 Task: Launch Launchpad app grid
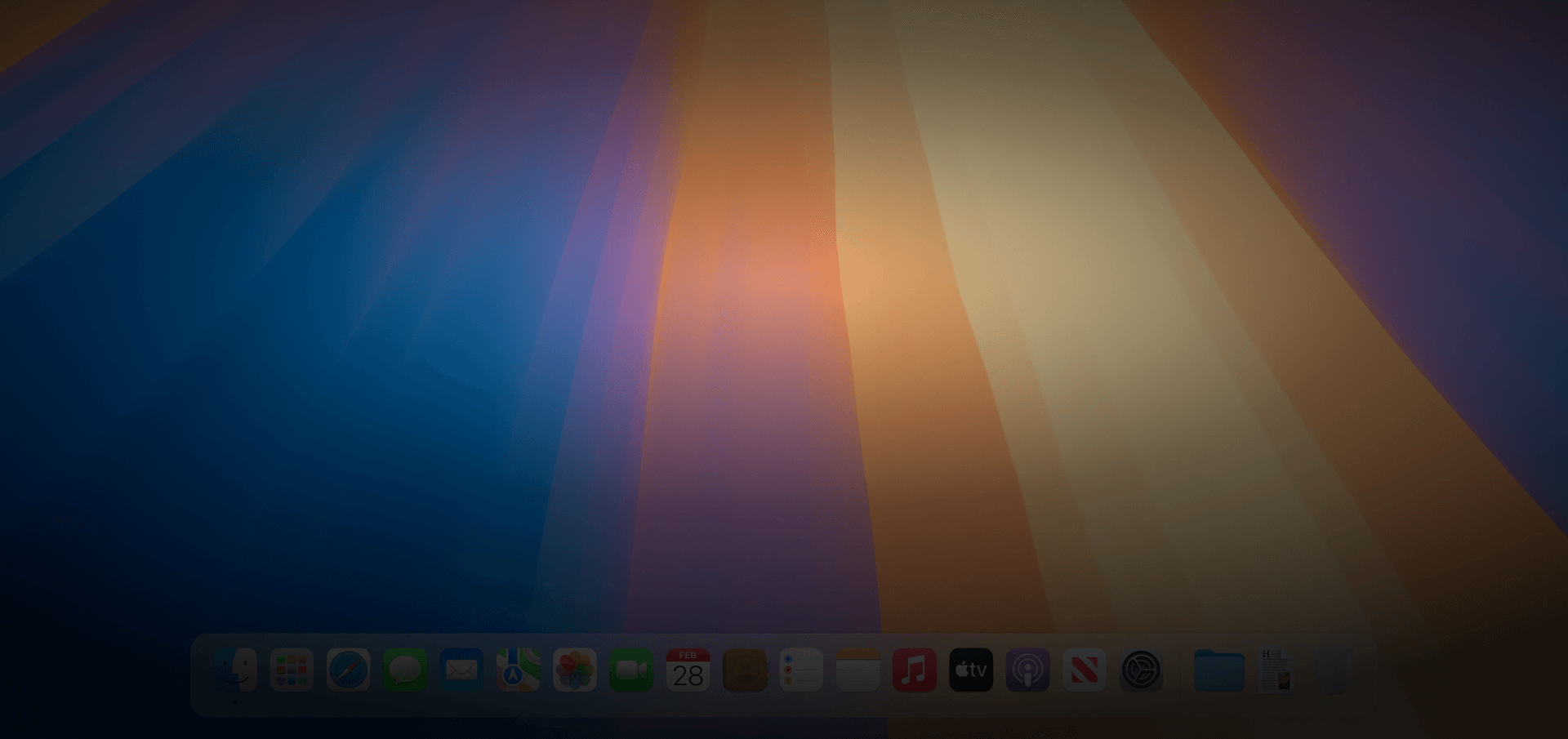(292, 670)
